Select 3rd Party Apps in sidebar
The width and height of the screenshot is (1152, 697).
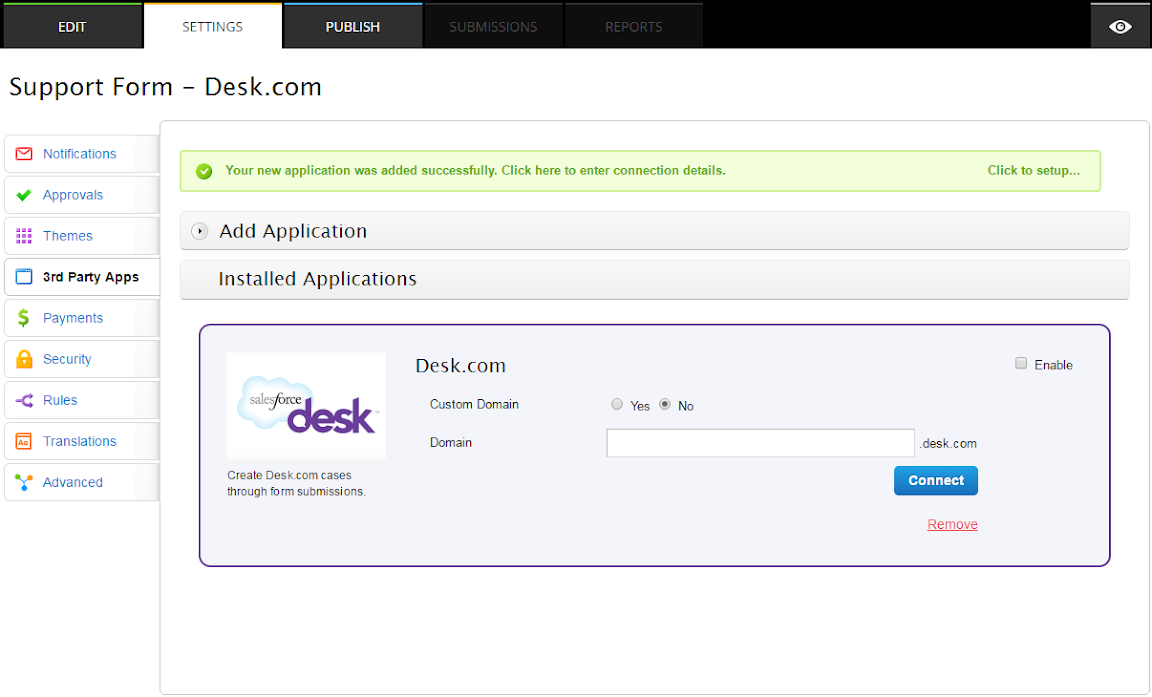[x=82, y=277]
